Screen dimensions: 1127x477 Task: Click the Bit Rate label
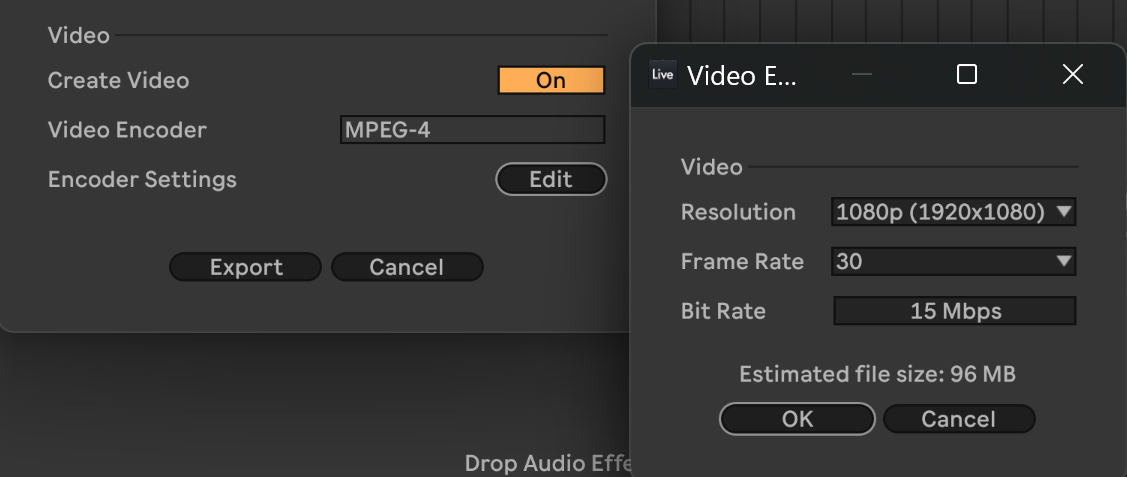(x=723, y=311)
